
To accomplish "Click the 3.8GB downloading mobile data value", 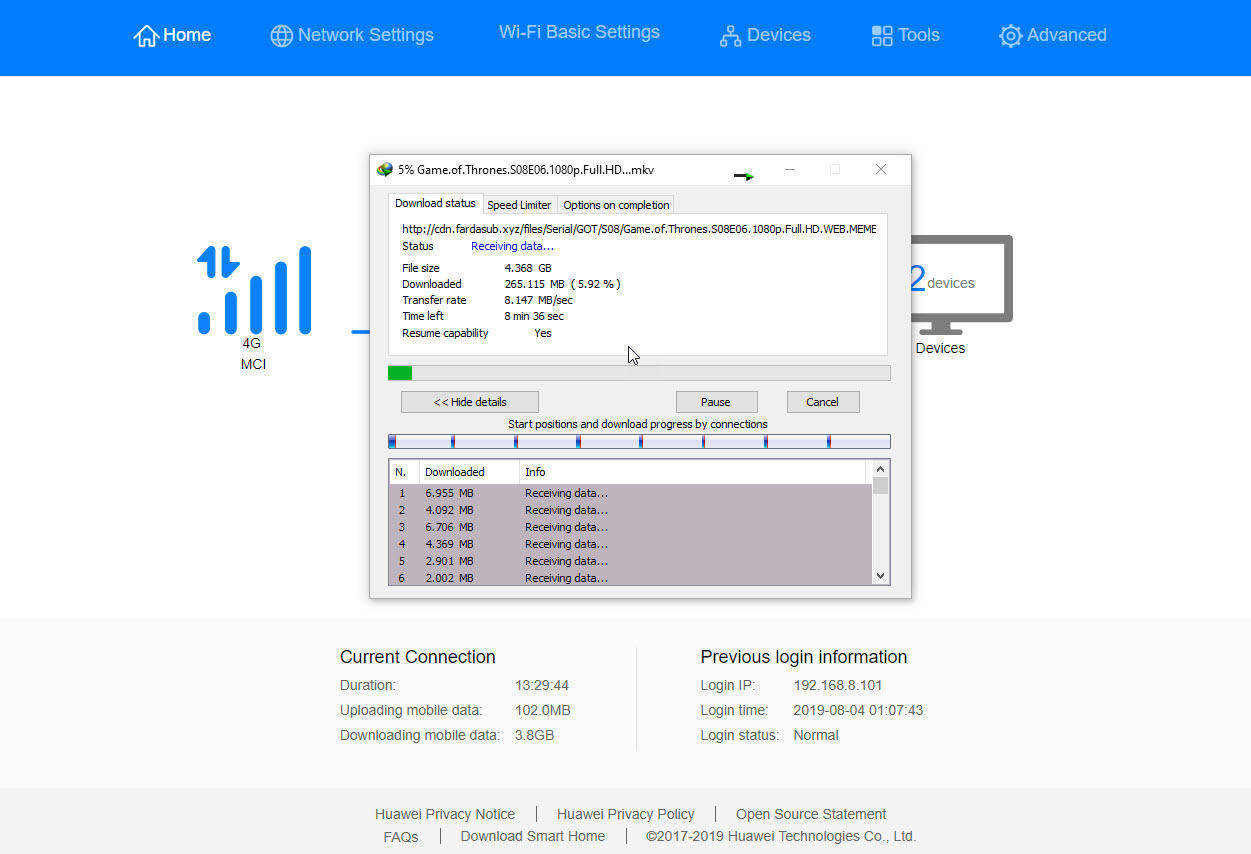I will pyautogui.click(x=535, y=735).
